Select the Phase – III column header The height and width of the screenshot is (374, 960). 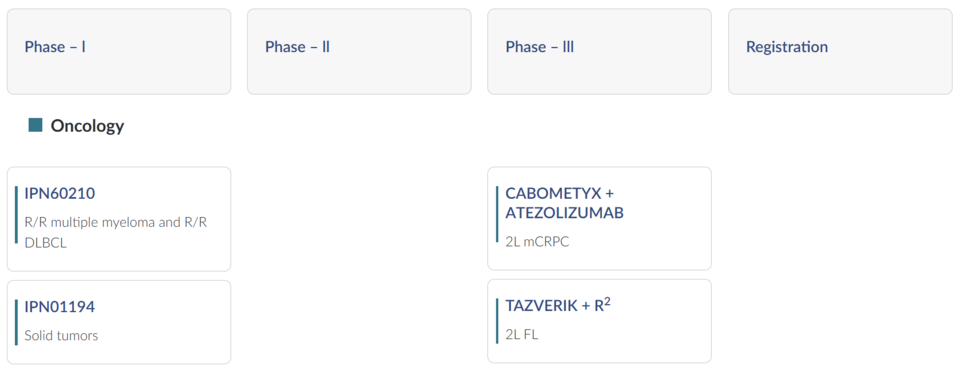[599, 51]
